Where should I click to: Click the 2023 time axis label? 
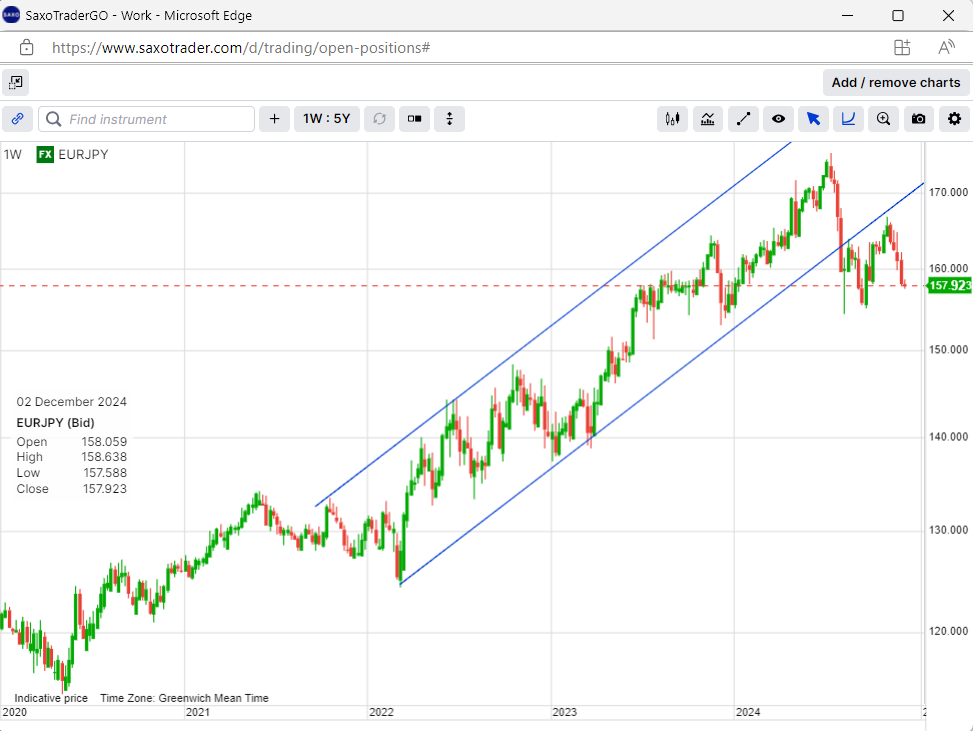(x=565, y=712)
